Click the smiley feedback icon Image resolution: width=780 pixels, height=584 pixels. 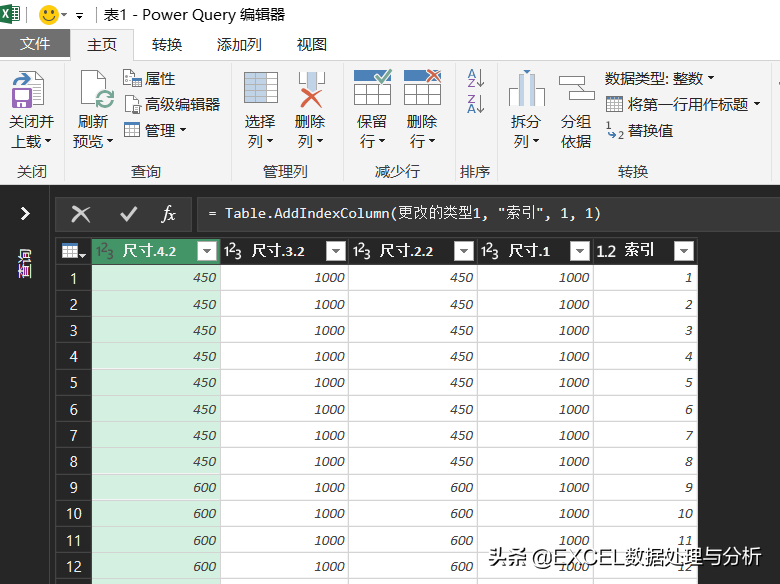(x=49, y=15)
